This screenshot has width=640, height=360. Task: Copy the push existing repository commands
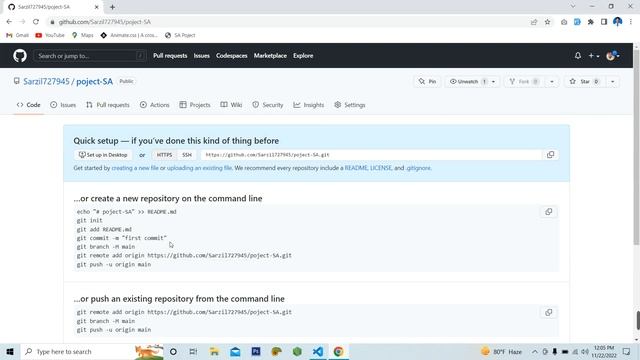549,312
